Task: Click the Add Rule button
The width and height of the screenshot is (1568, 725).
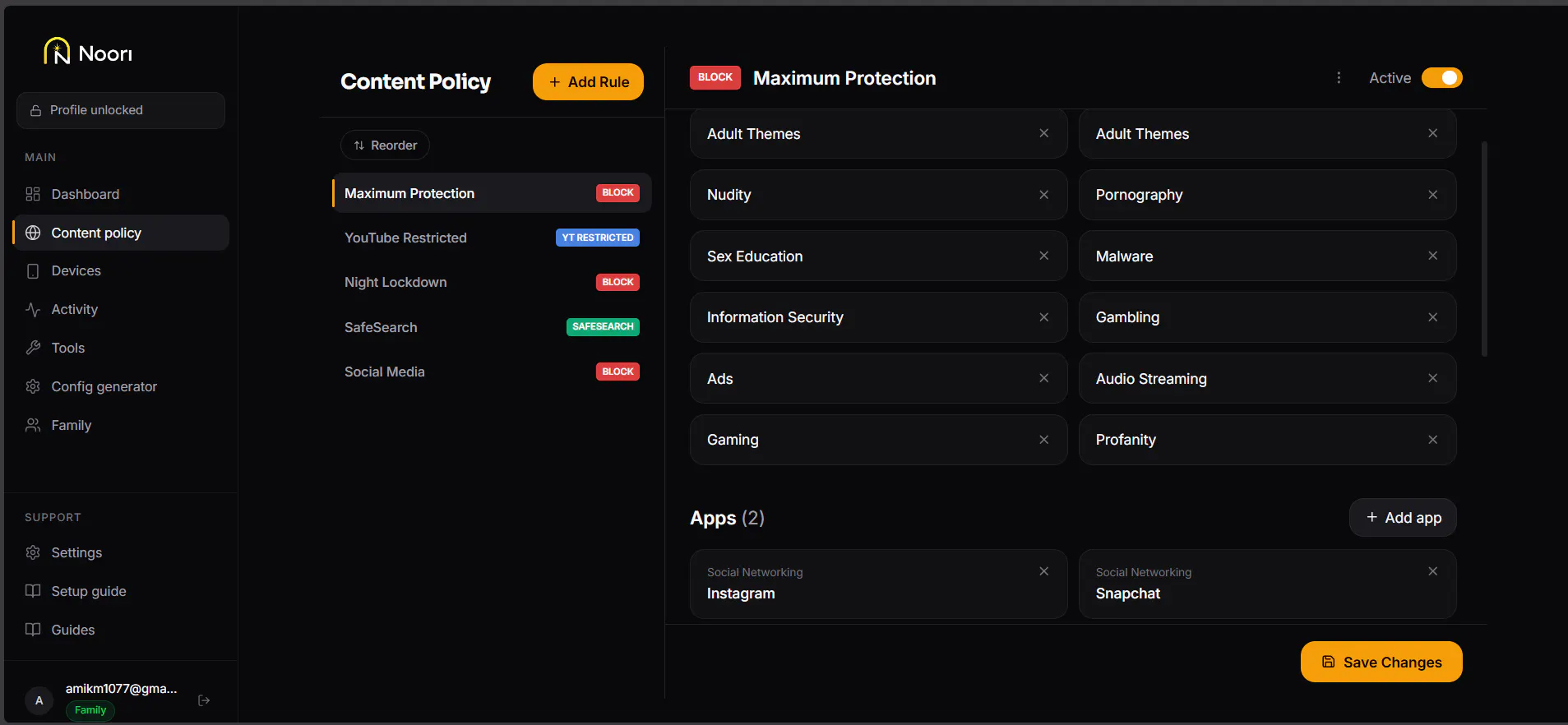Action: pyautogui.click(x=588, y=82)
